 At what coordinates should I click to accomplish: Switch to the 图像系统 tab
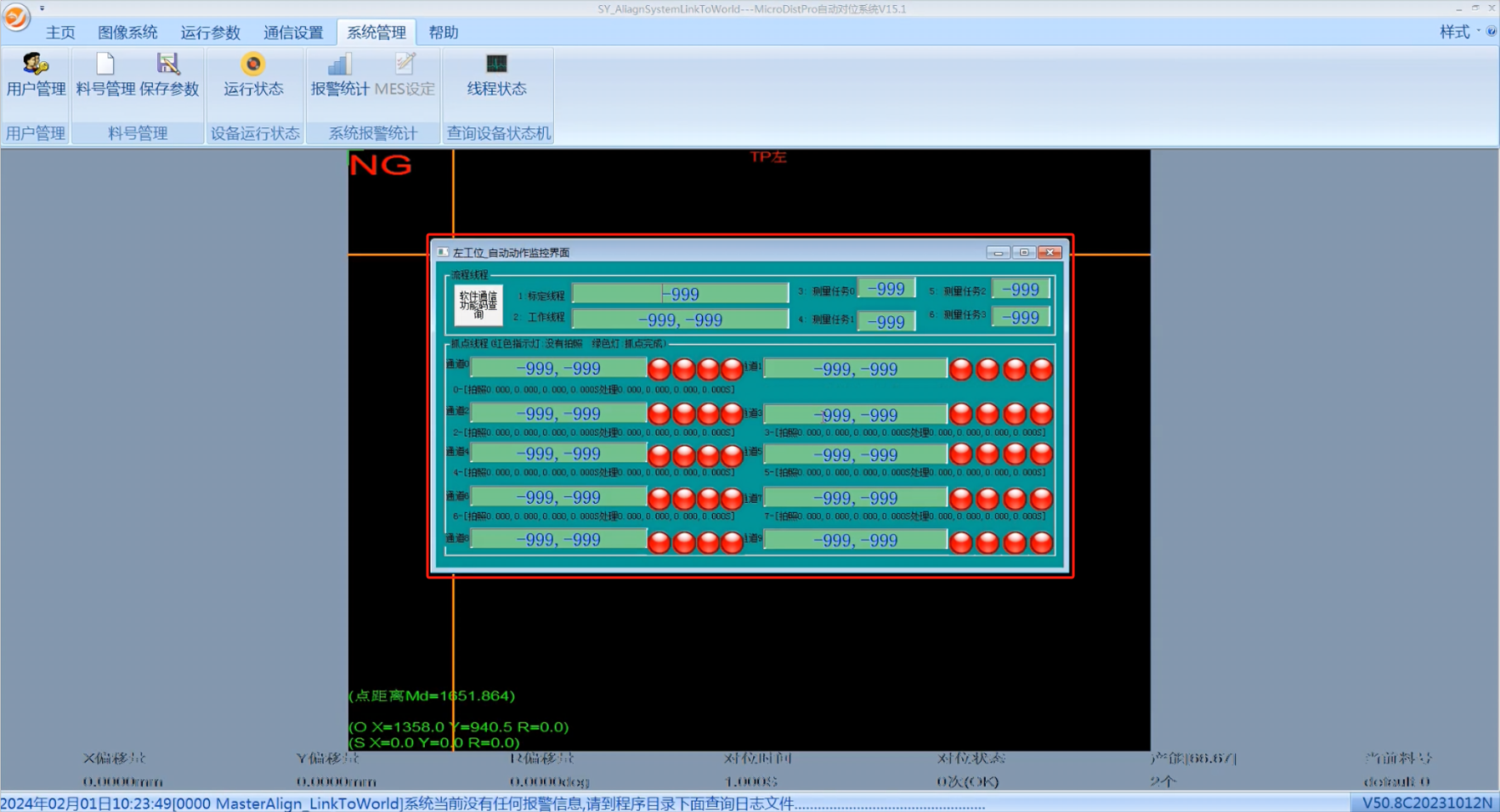(127, 32)
